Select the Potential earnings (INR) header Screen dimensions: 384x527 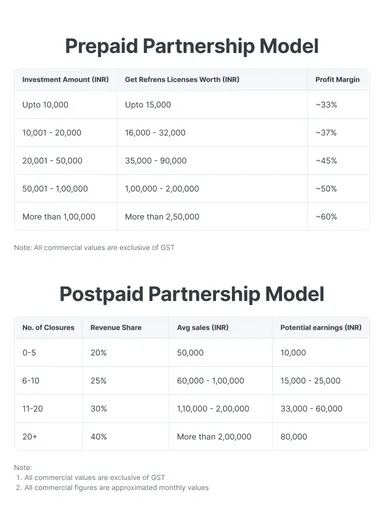click(321, 328)
